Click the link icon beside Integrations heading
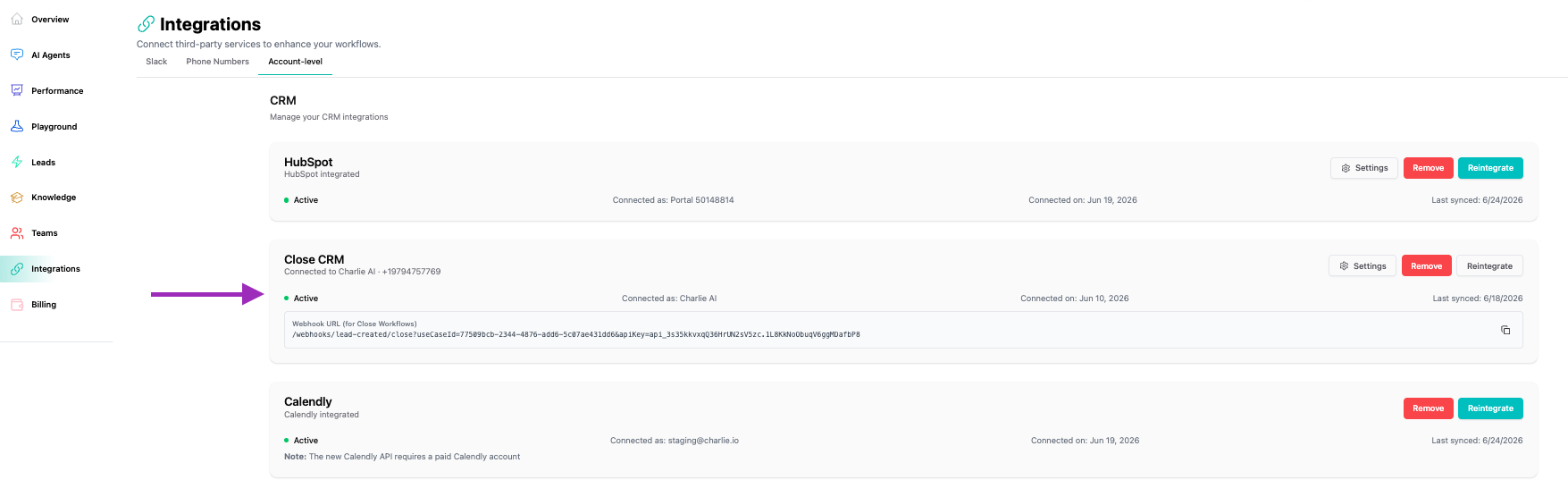 [146, 24]
